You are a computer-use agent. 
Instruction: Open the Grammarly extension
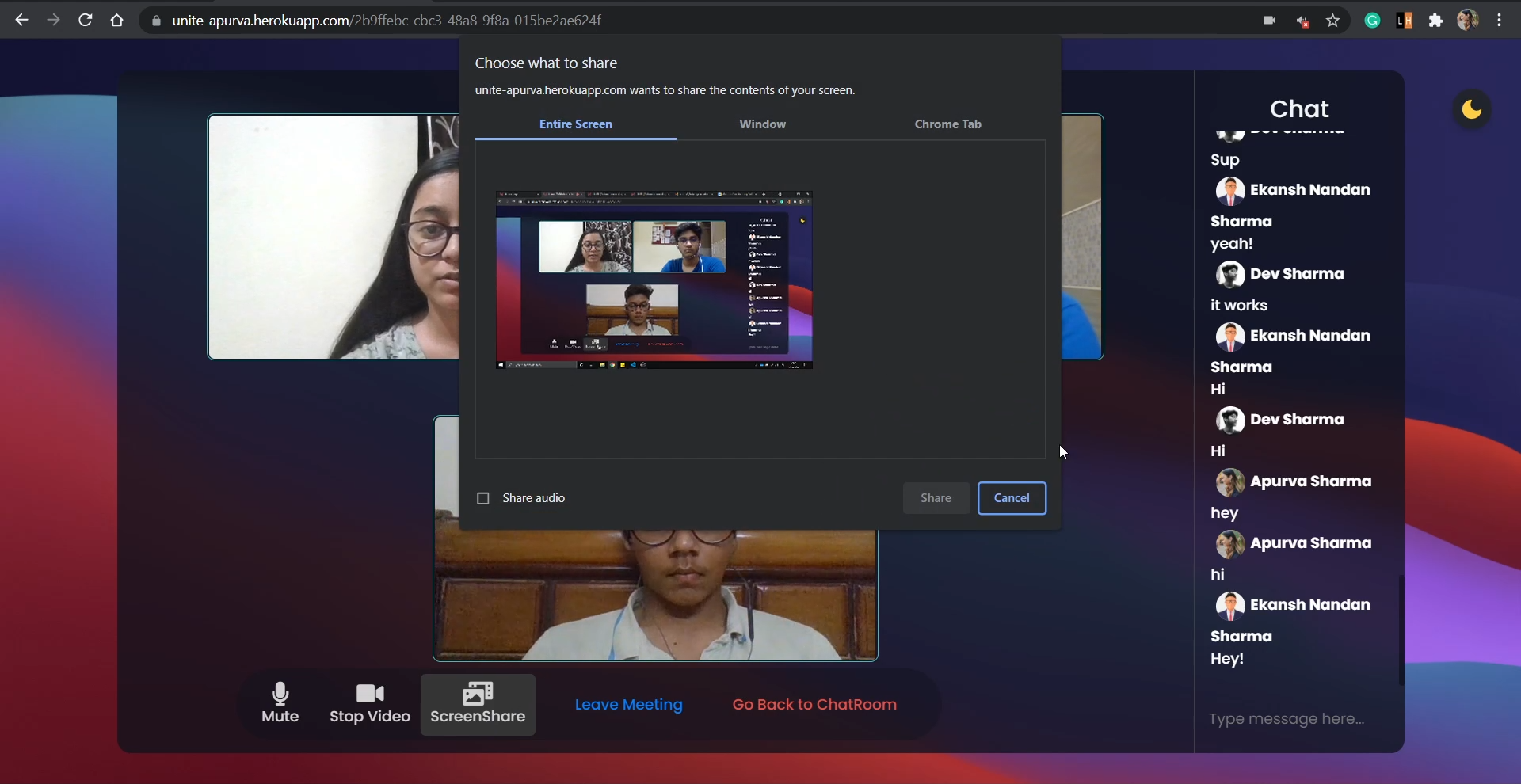tap(1373, 21)
